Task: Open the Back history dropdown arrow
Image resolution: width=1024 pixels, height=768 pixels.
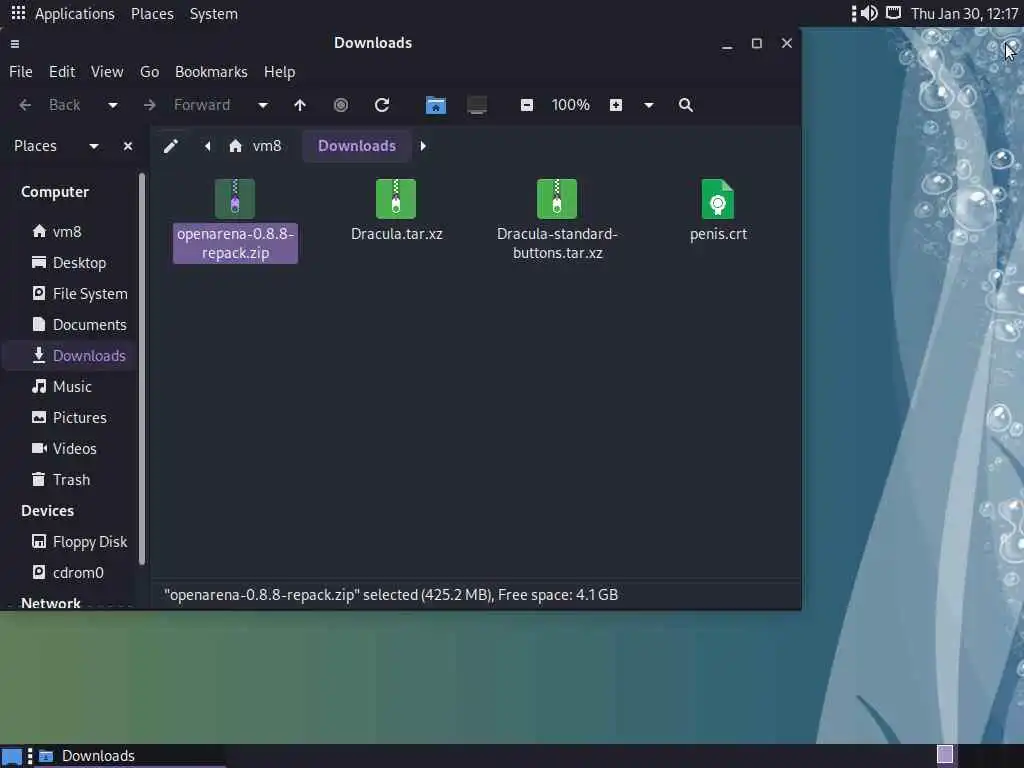Action: (x=112, y=105)
